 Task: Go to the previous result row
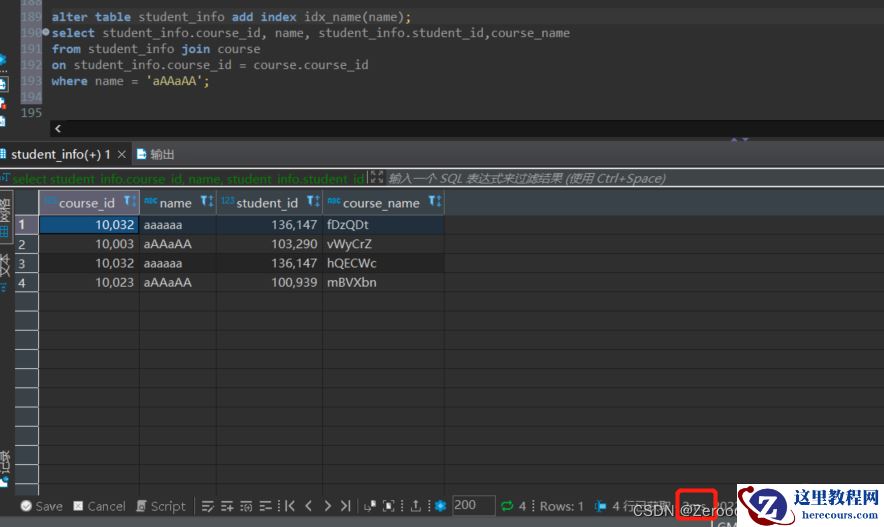pos(309,506)
